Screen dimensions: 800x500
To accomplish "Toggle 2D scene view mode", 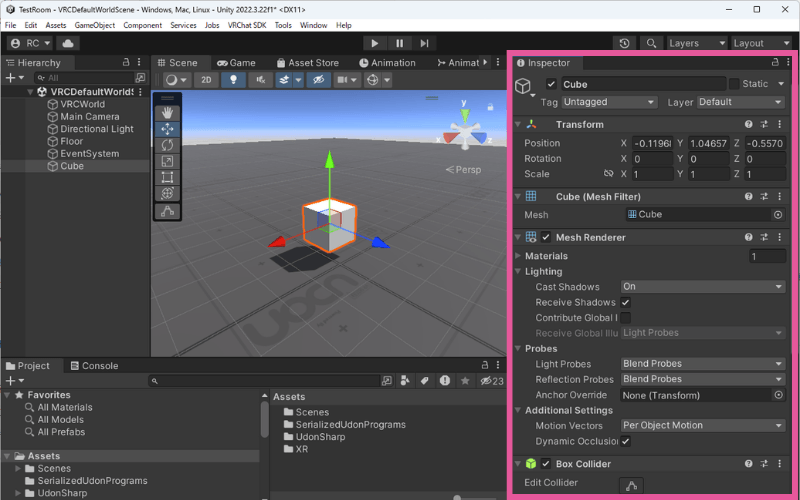I will (x=206, y=80).
